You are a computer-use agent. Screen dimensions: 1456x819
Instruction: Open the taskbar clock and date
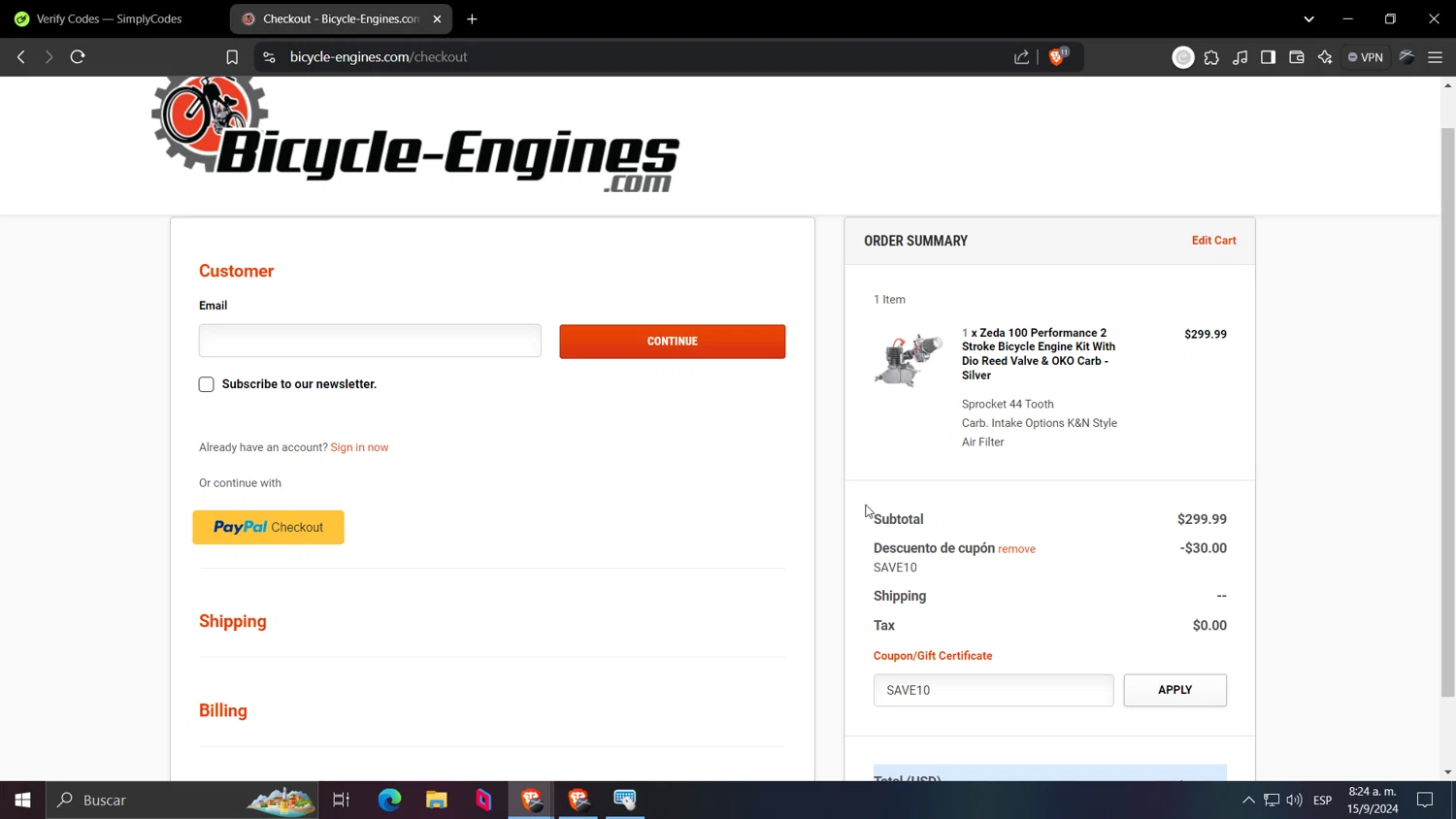(x=1373, y=800)
